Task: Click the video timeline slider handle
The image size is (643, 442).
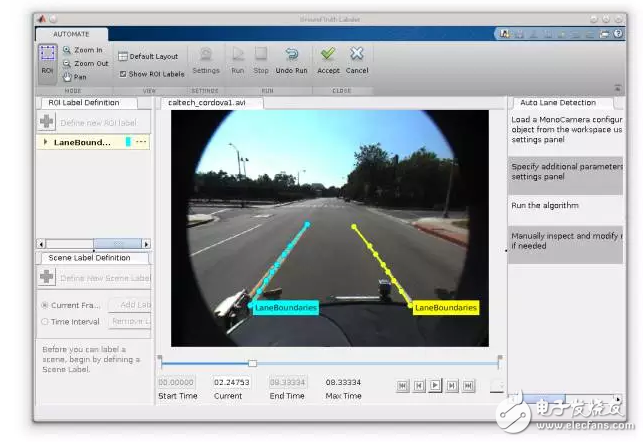Action: [x=252, y=363]
